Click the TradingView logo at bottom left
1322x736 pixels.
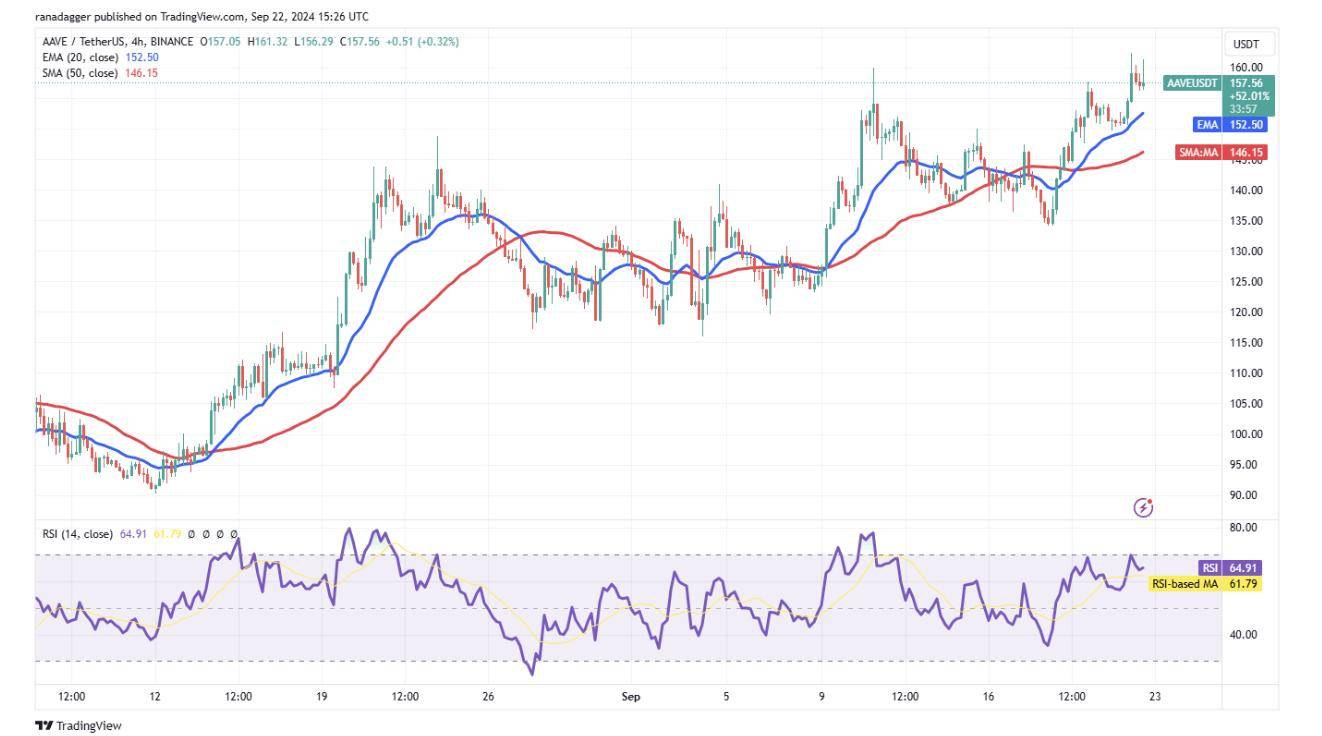point(78,725)
